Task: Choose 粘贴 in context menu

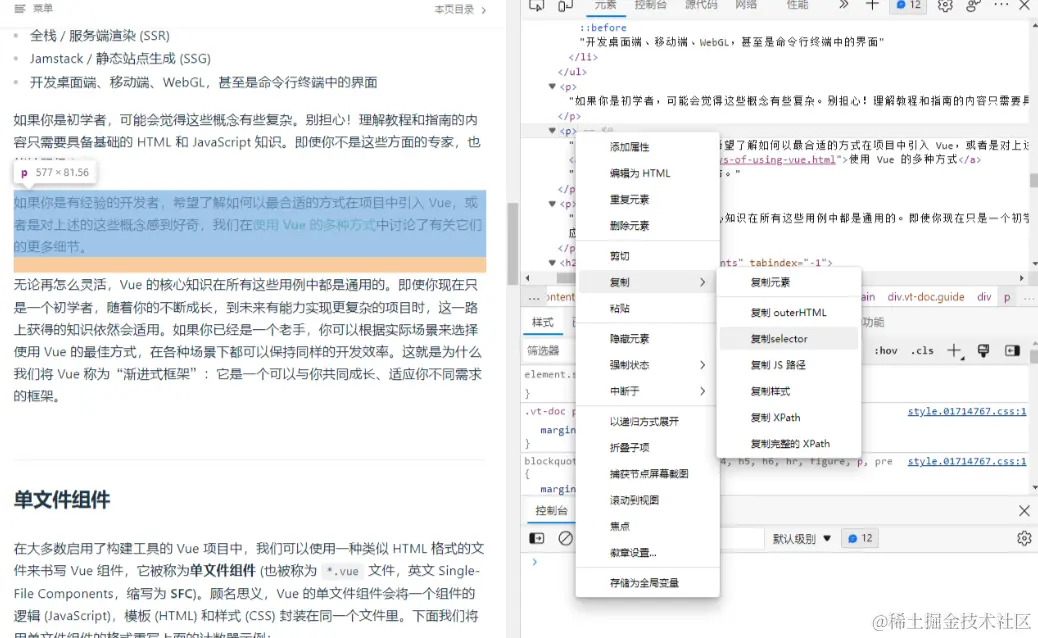Action: tap(647, 308)
